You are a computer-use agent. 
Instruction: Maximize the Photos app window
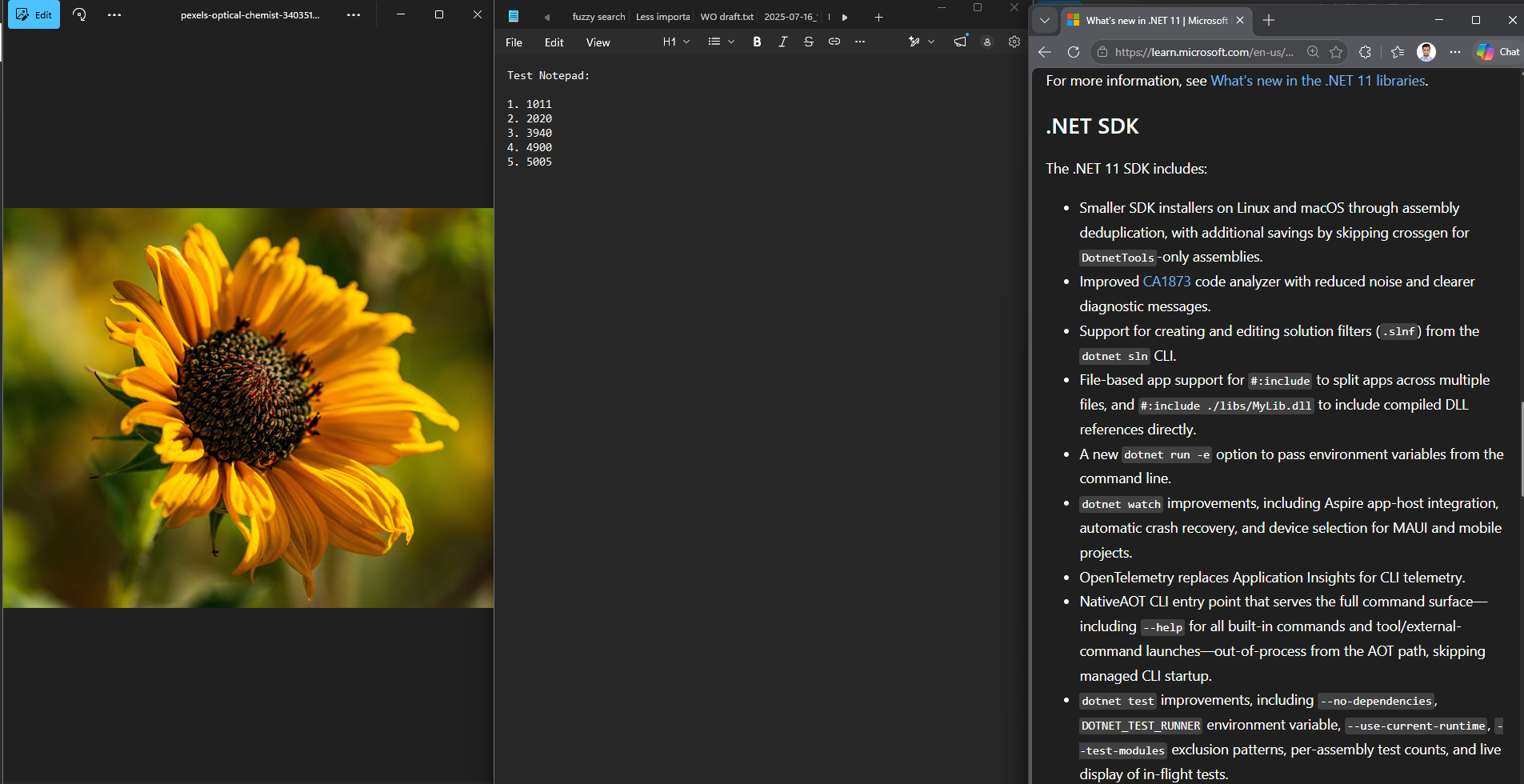click(439, 14)
